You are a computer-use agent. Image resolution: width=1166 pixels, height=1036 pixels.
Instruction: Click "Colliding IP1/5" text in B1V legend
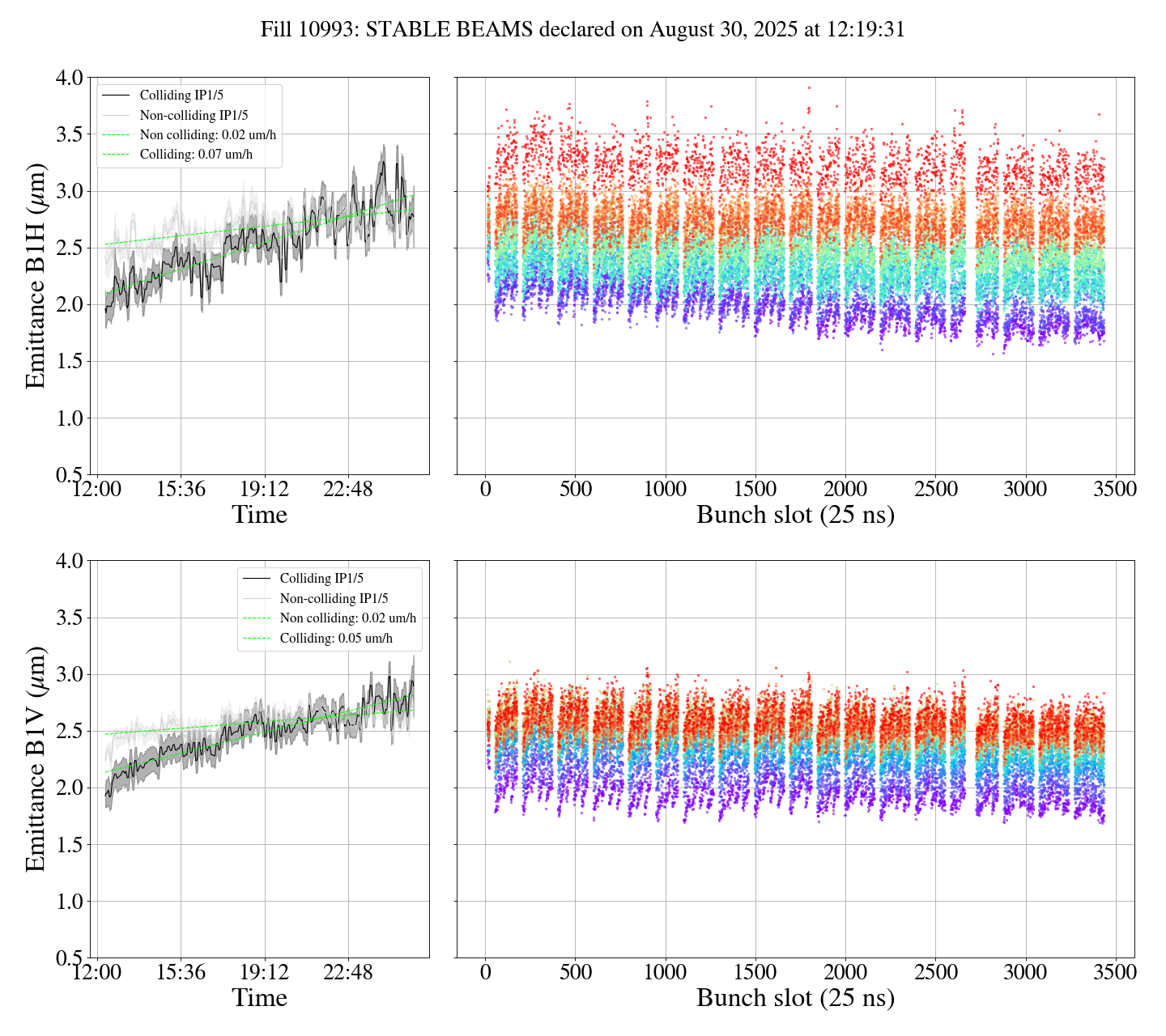point(321,579)
